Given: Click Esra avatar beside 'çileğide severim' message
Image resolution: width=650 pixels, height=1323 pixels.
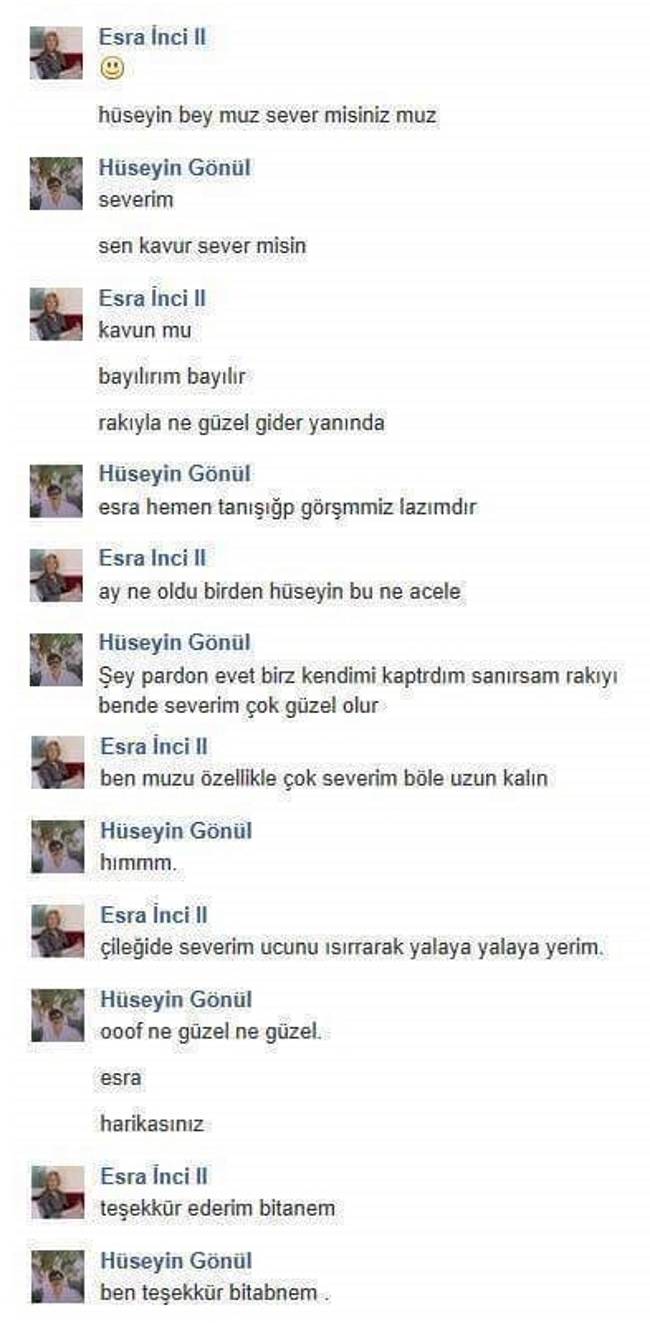Looking at the screenshot, I should (x=57, y=931).
